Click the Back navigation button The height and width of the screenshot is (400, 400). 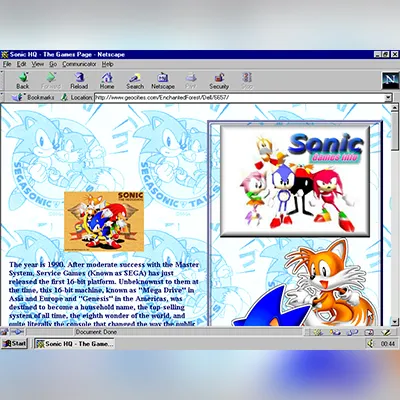tap(23, 81)
